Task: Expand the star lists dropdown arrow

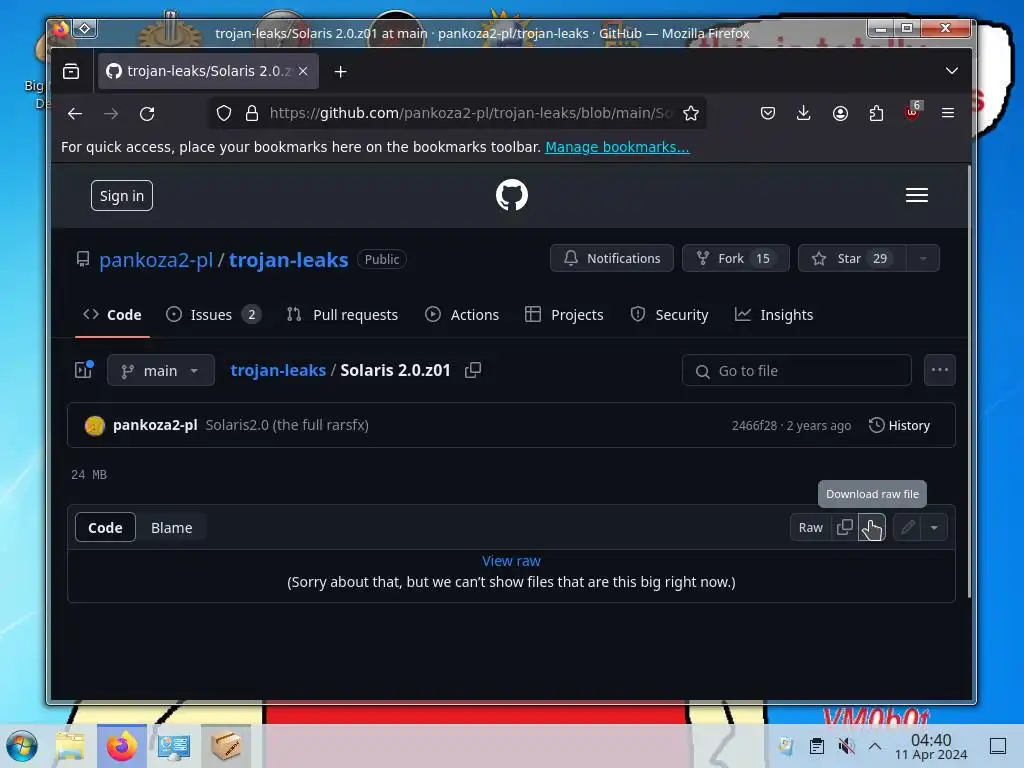Action: [923, 258]
